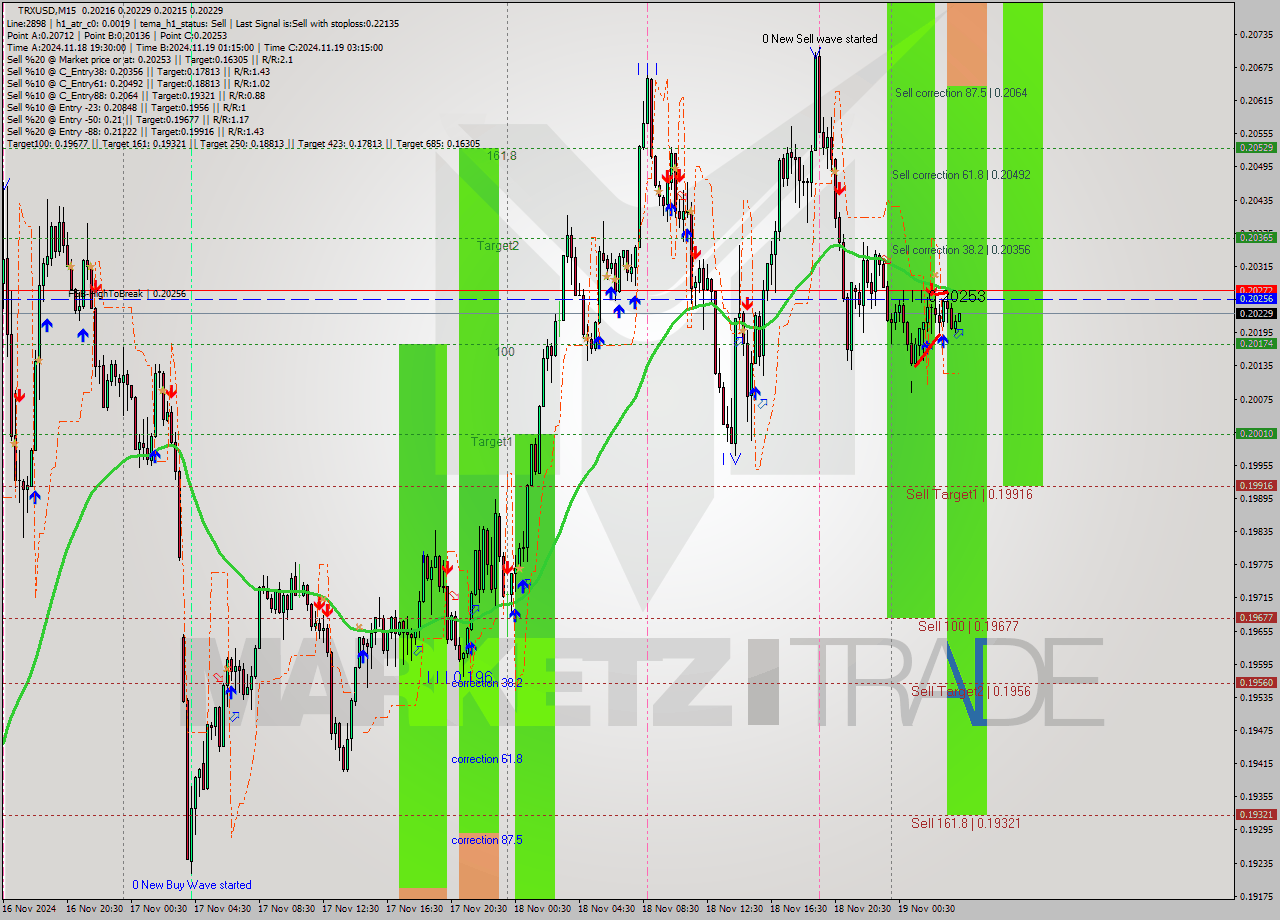This screenshot has width=1280, height=920.
Task: Click the red 0.19321 price axis tag
Action: tap(1256, 814)
